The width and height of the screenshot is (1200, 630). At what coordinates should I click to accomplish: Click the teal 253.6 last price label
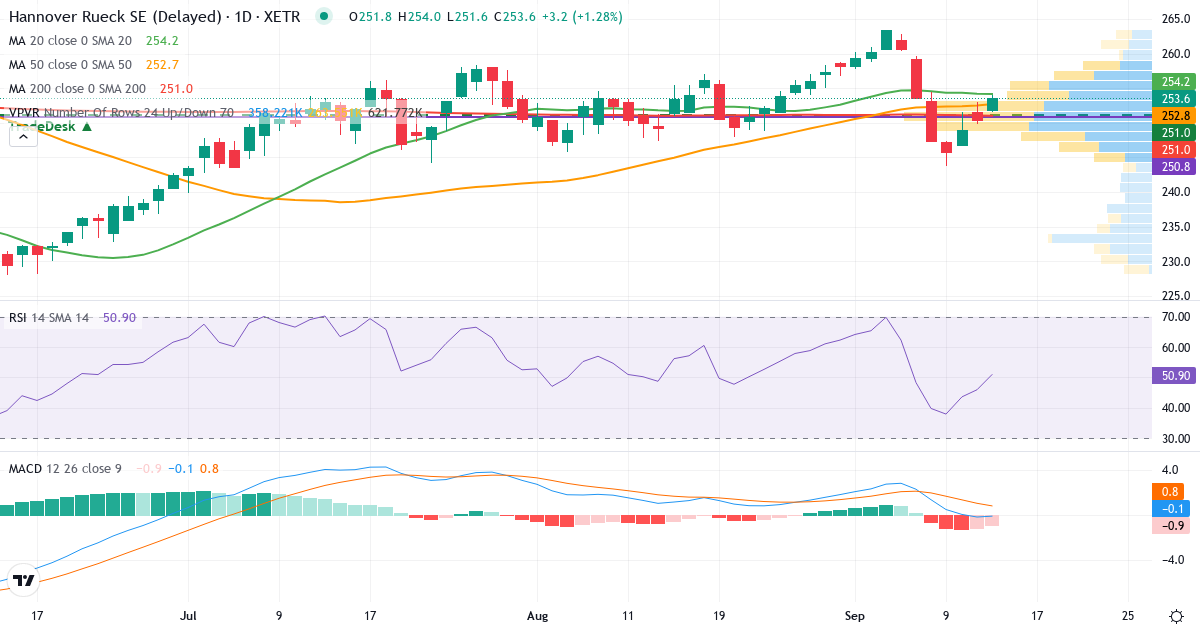1173,98
